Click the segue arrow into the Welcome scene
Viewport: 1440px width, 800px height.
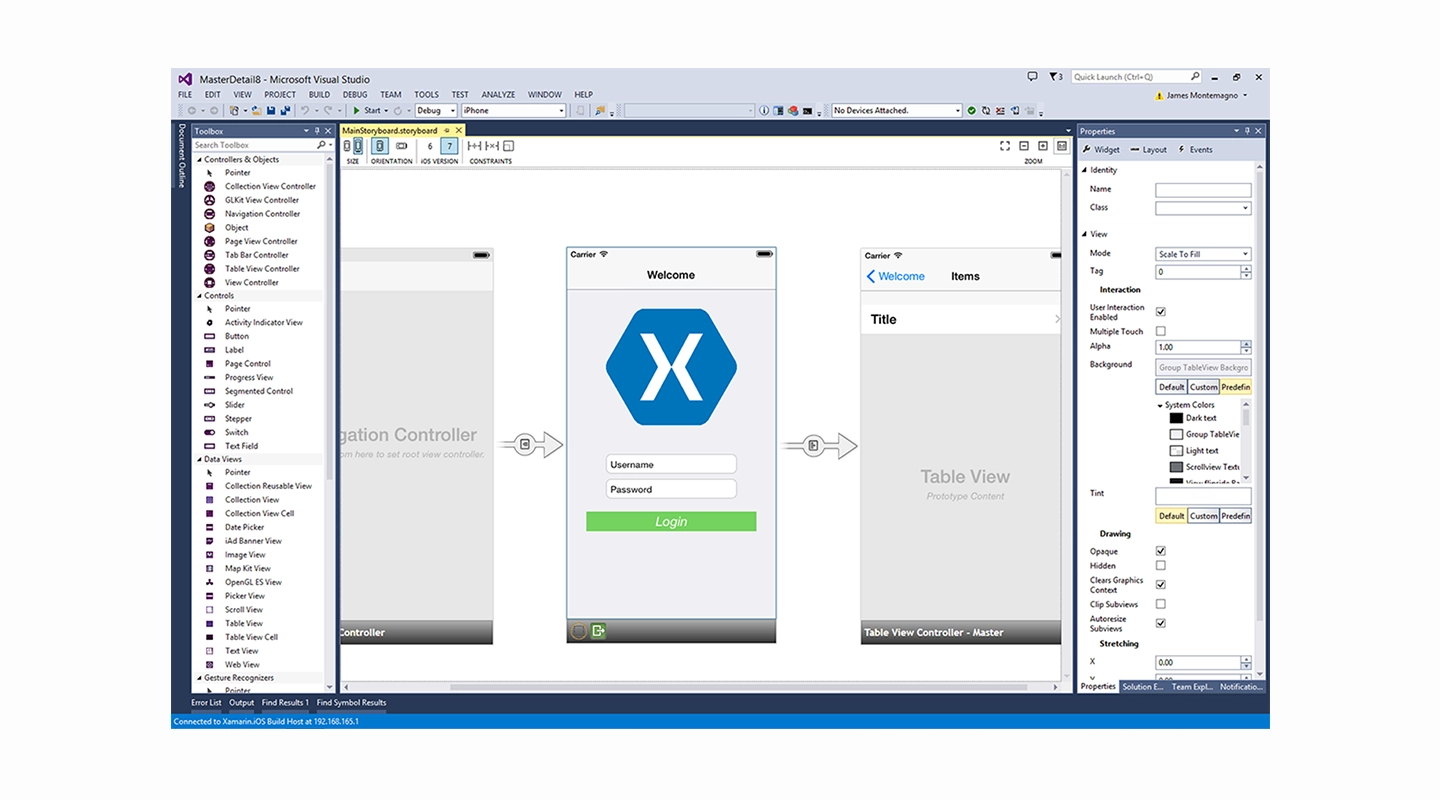click(528, 444)
